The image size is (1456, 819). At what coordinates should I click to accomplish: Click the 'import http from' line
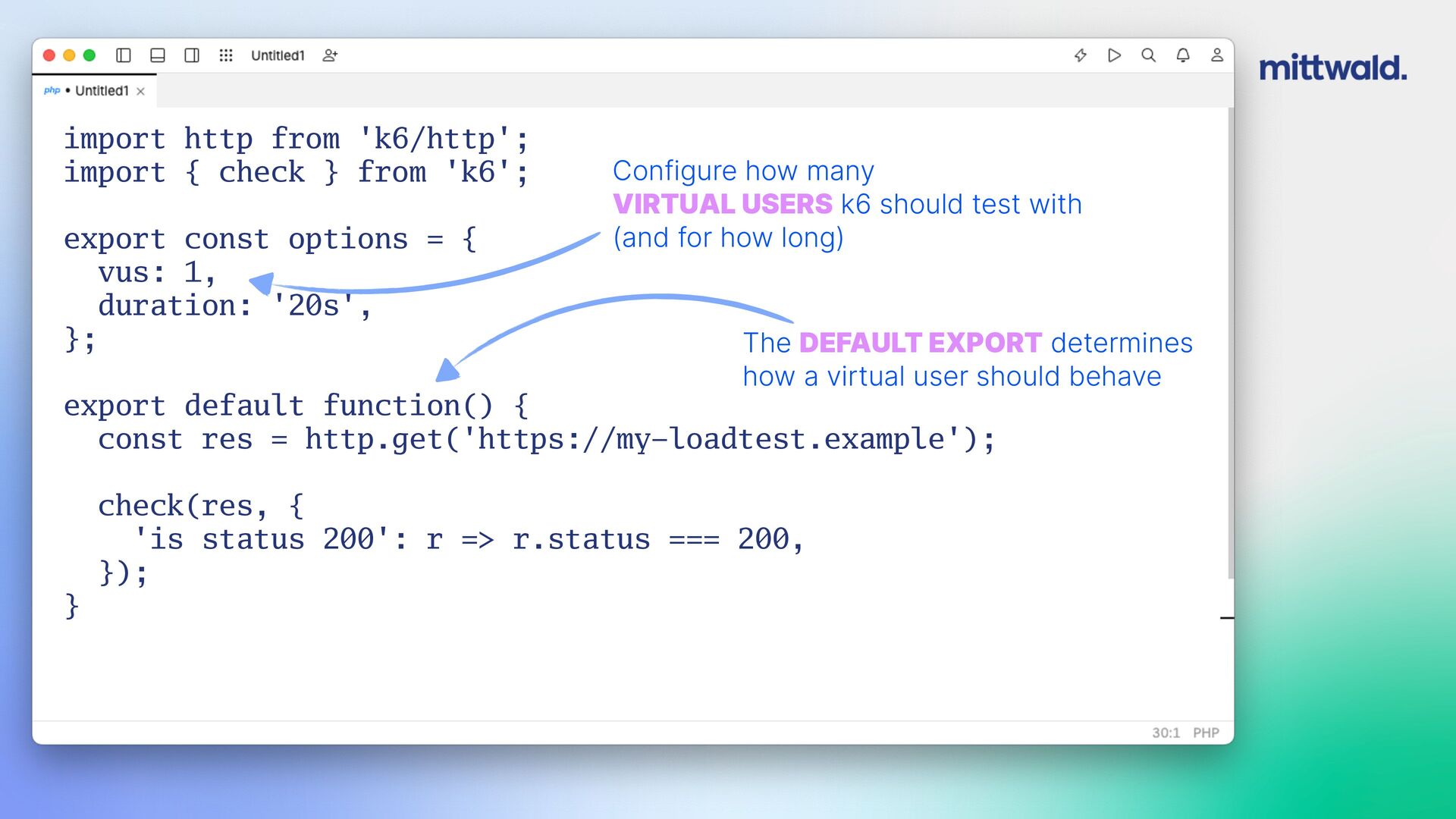tap(296, 139)
